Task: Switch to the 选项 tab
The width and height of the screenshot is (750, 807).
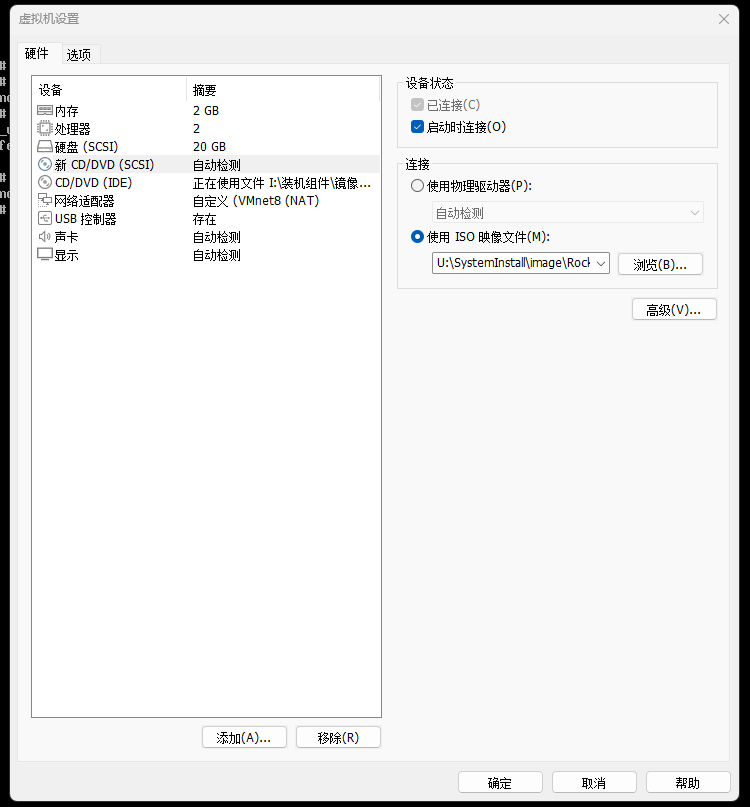Action: tap(79, 55)
